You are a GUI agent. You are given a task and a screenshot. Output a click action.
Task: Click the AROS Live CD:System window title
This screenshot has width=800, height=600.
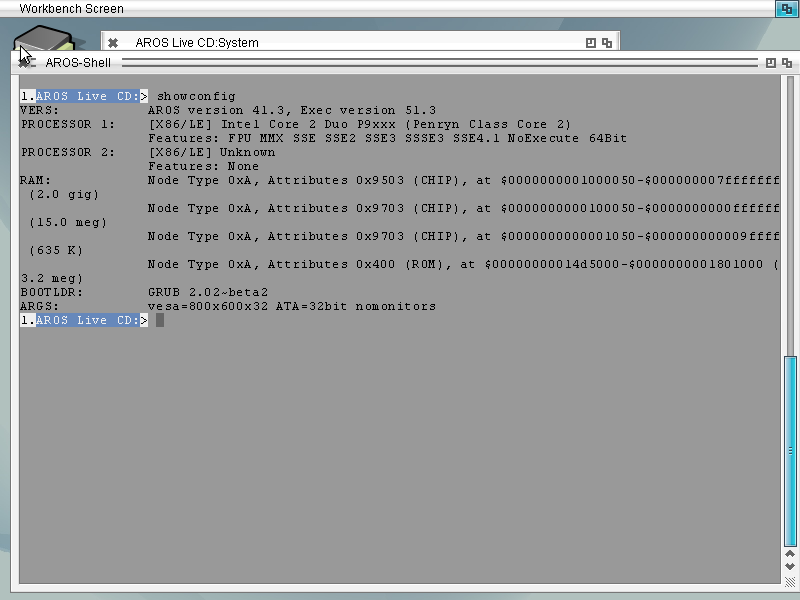pos(197,43)
